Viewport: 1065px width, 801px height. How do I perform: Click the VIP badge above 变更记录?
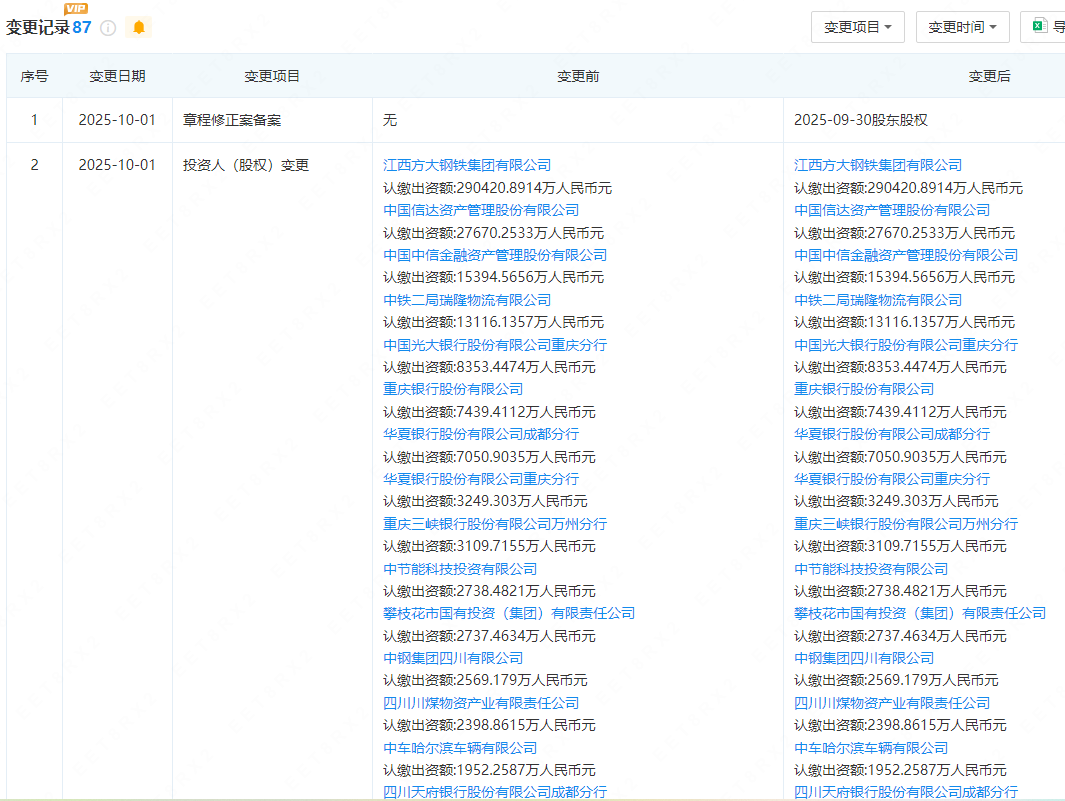tap(75, 8)
